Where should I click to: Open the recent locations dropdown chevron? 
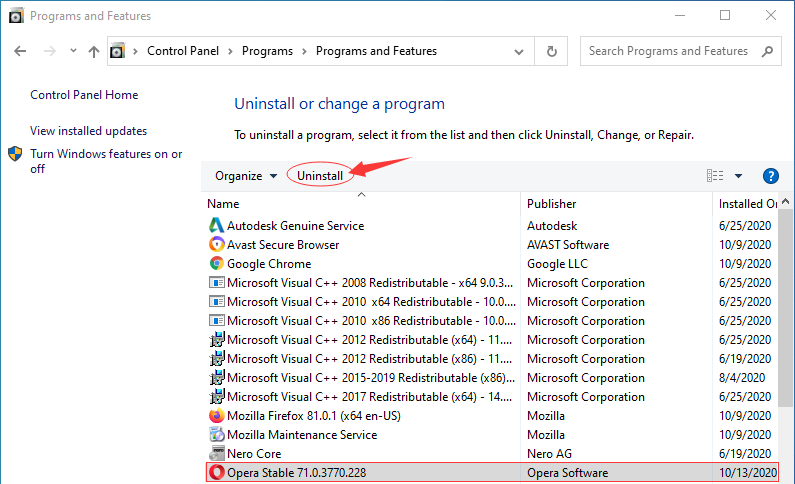click(x=74, y=51)
